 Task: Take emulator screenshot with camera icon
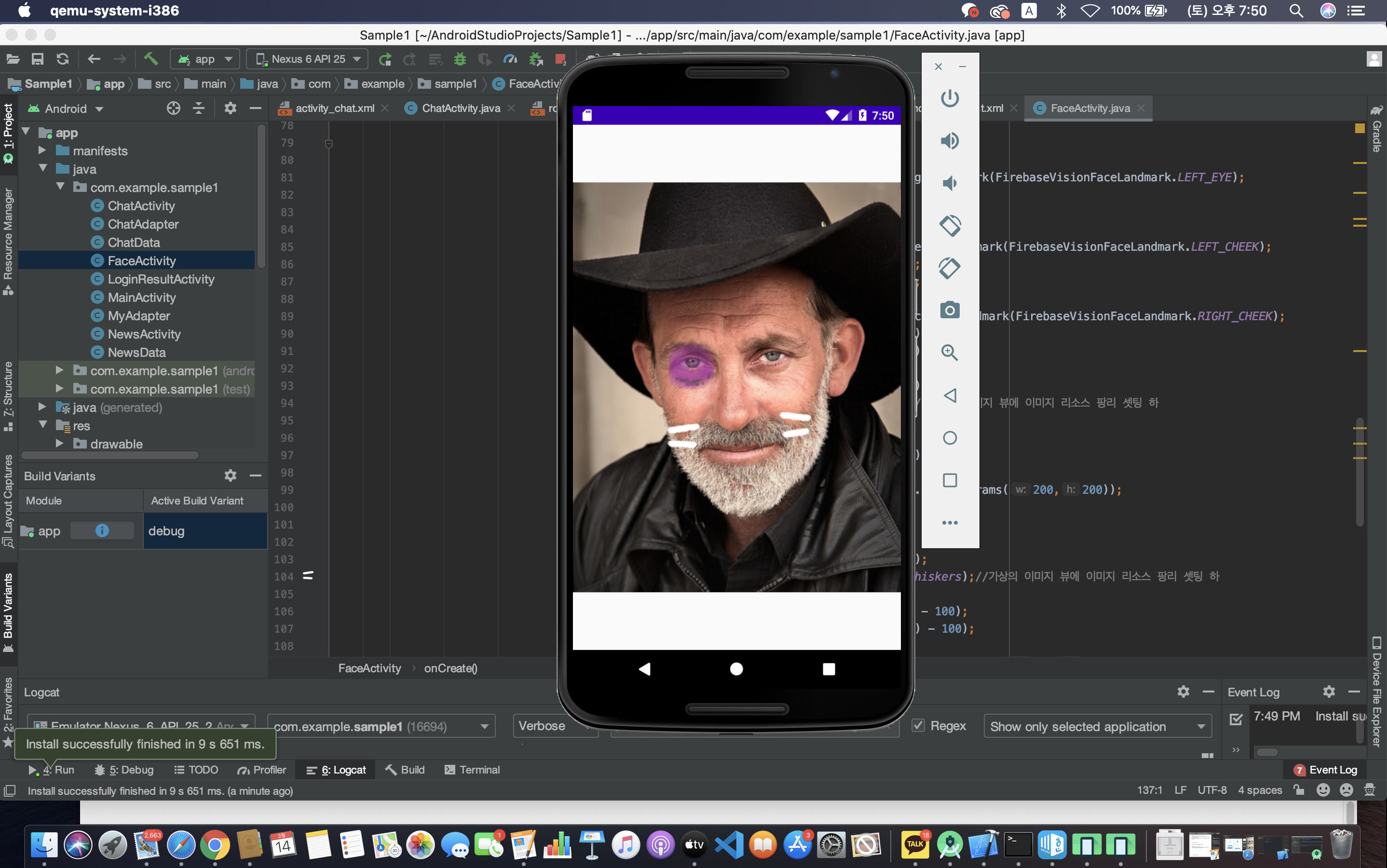[950, 310]
